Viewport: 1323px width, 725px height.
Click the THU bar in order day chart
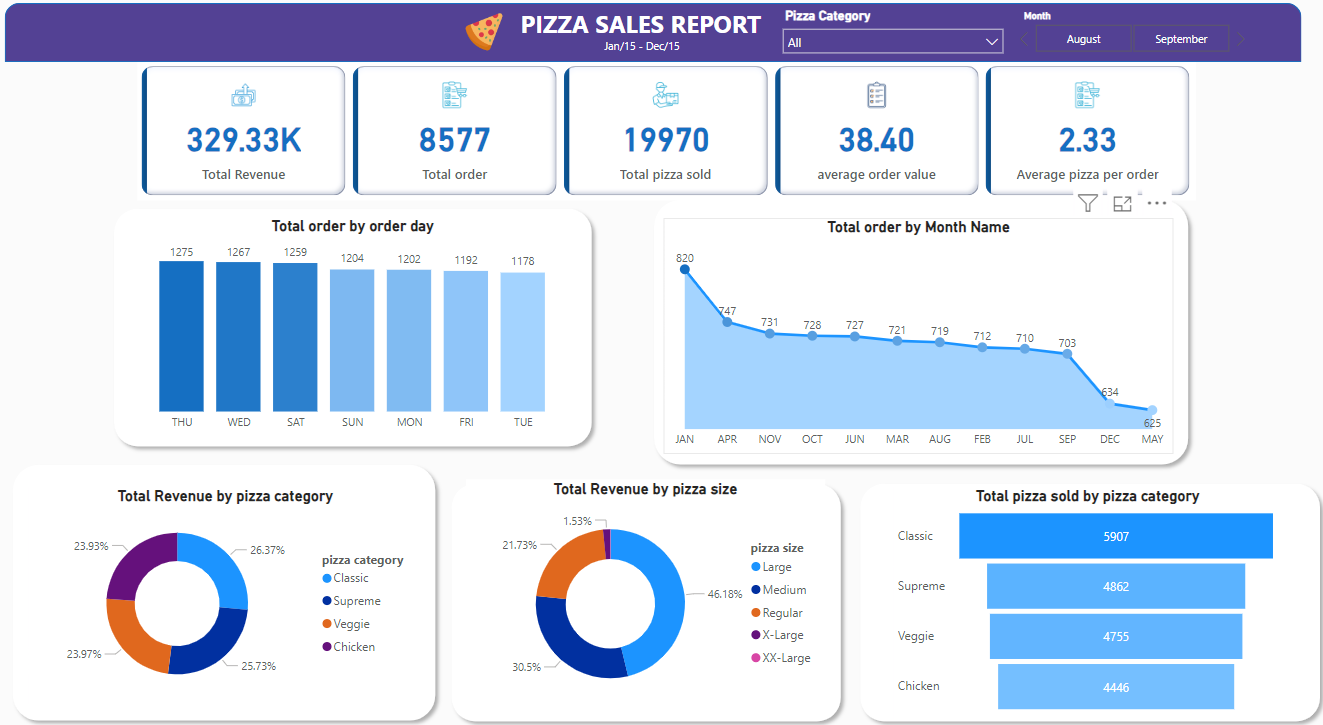coord(181,336)
